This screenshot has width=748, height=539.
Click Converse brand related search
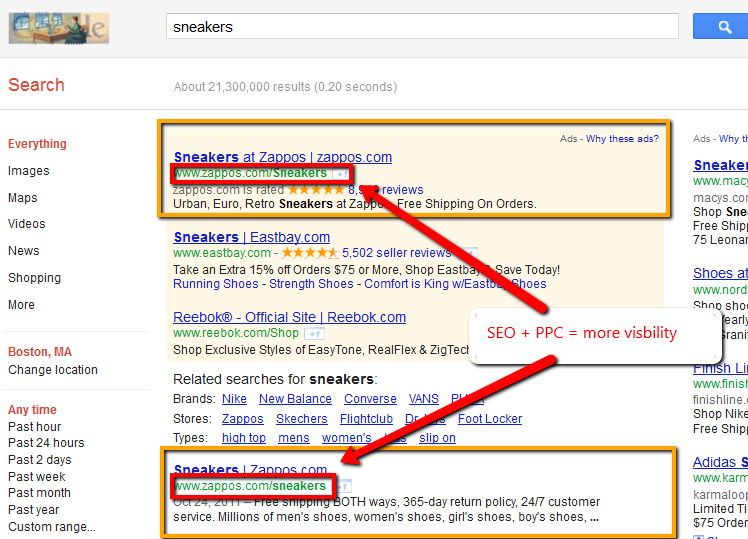point(370,399)
